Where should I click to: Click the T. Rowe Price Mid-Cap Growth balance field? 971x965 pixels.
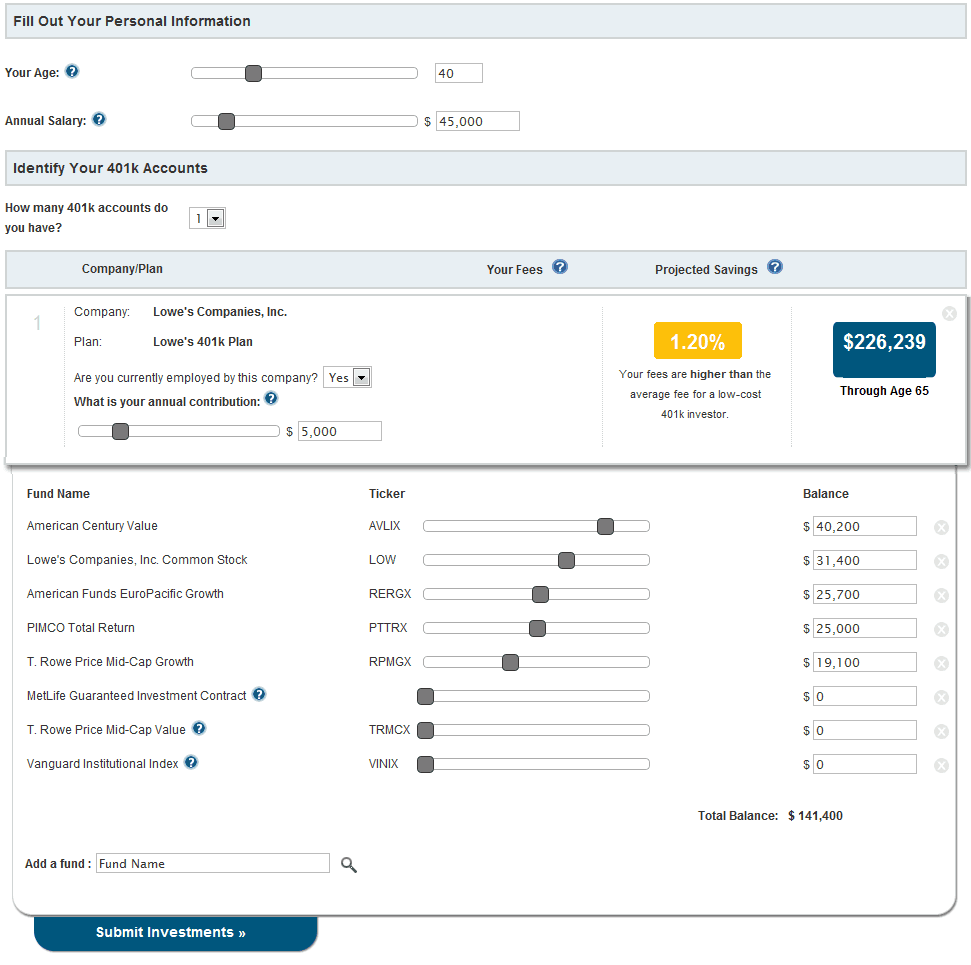[x=864, y=662]
